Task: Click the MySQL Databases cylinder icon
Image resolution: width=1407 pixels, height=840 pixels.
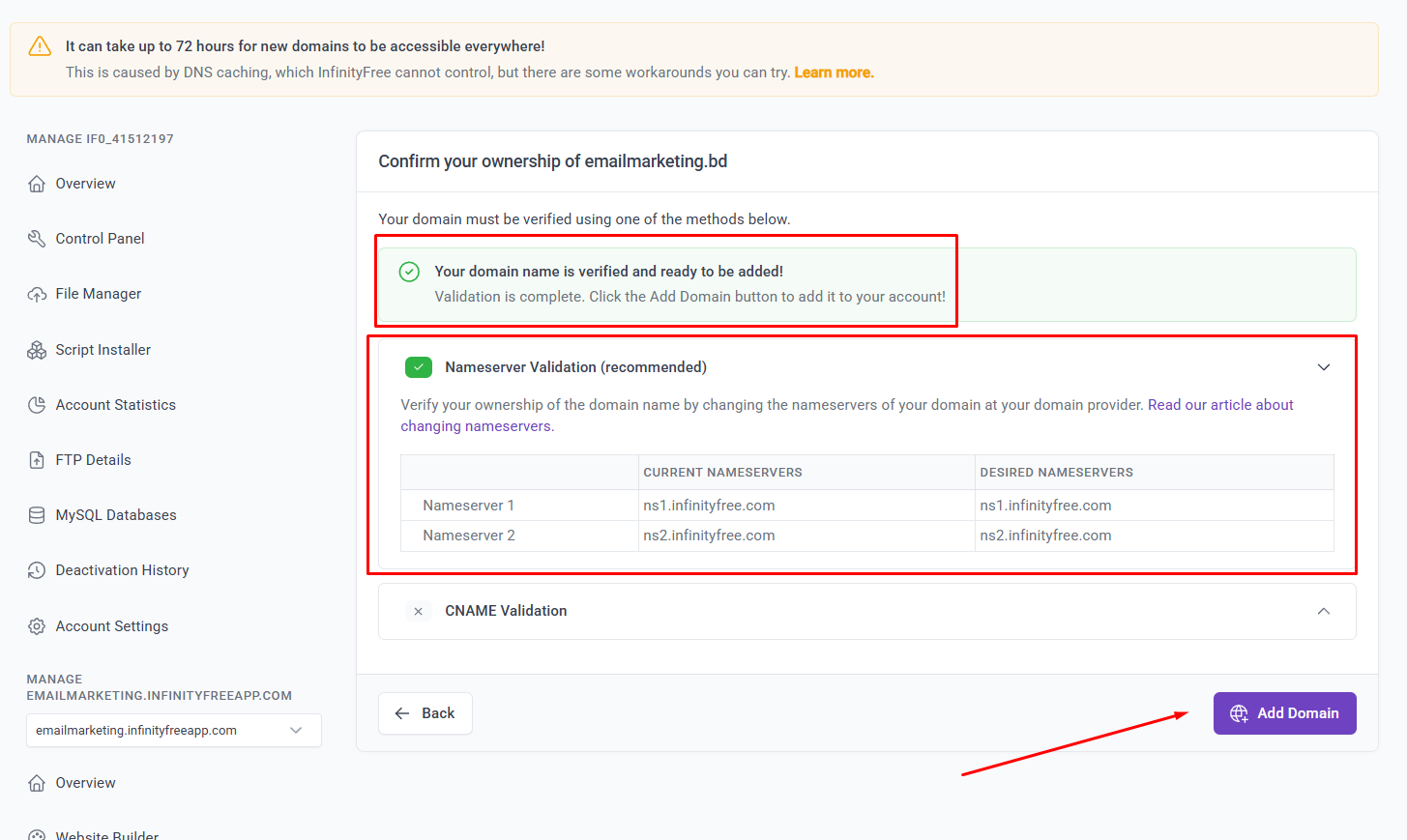Action: click(x=37, y=515)
